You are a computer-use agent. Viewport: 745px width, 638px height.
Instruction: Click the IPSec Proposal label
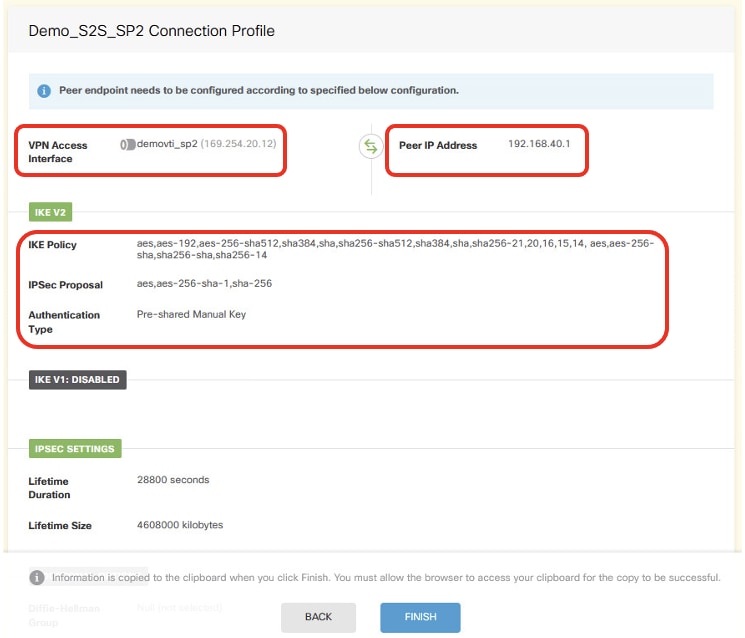pyautogui.click(x=66, y=285)
